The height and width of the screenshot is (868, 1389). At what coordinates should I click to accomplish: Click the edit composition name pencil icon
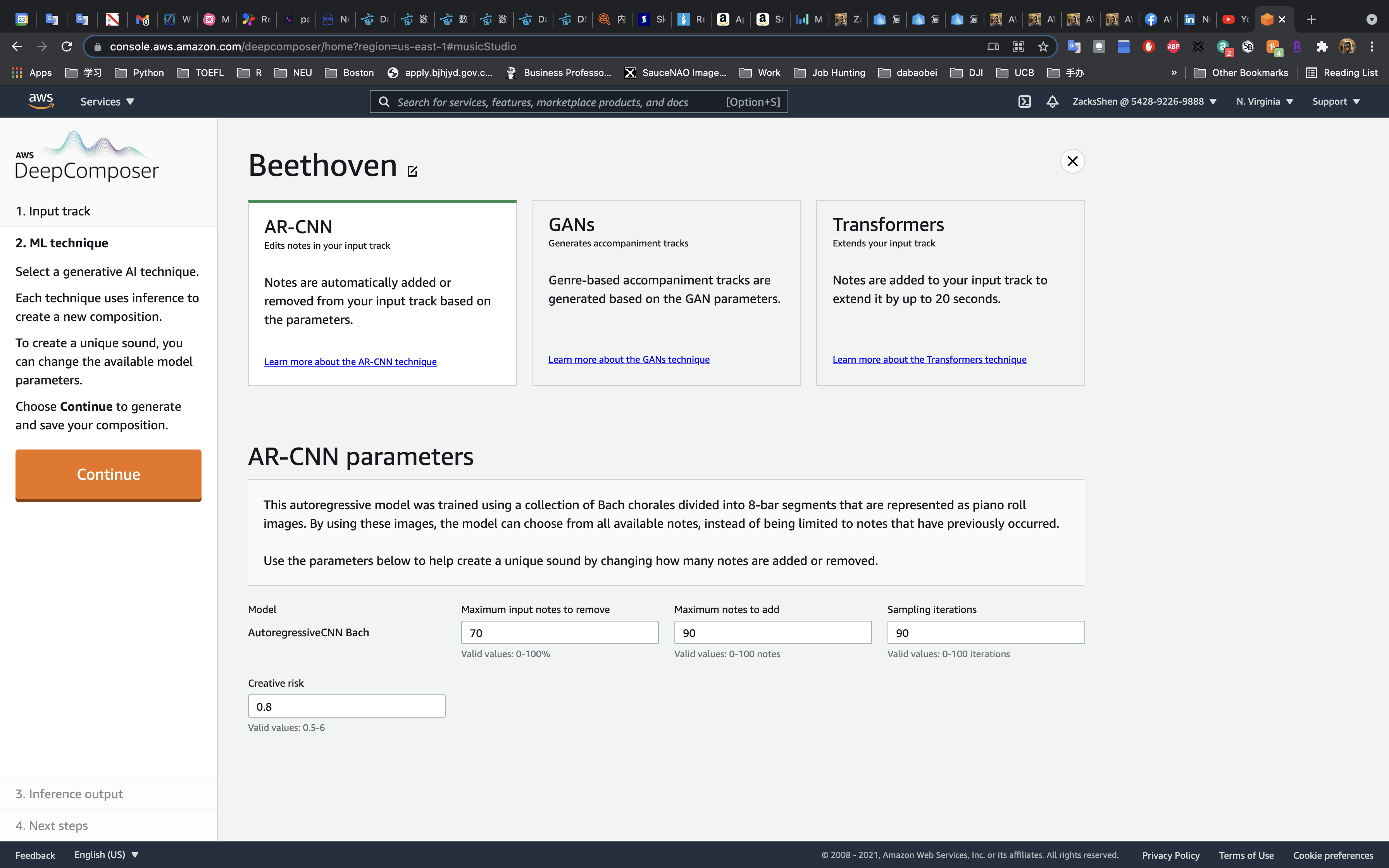tap(412, 171)
